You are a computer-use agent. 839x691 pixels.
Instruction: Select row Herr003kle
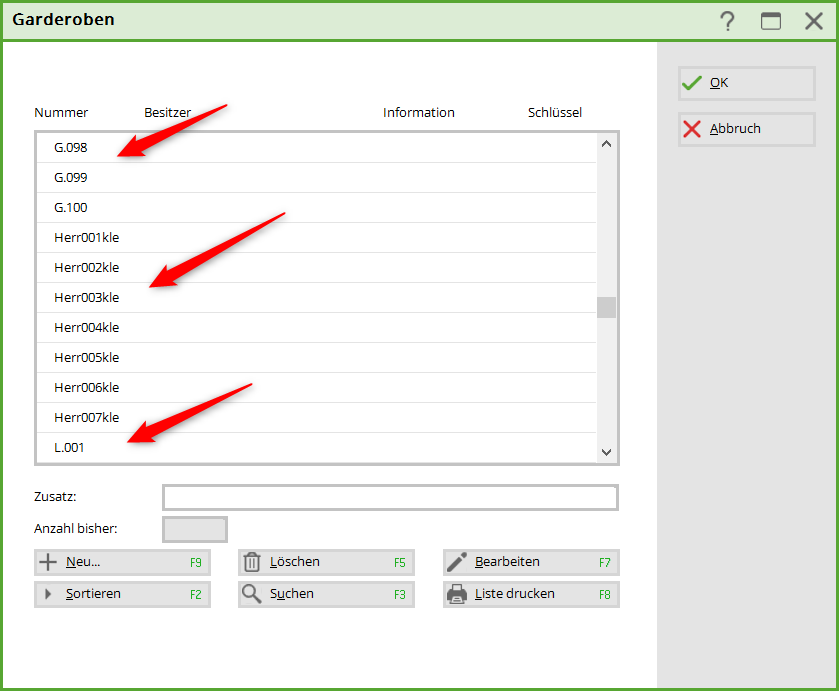click(x=316, y=298)
